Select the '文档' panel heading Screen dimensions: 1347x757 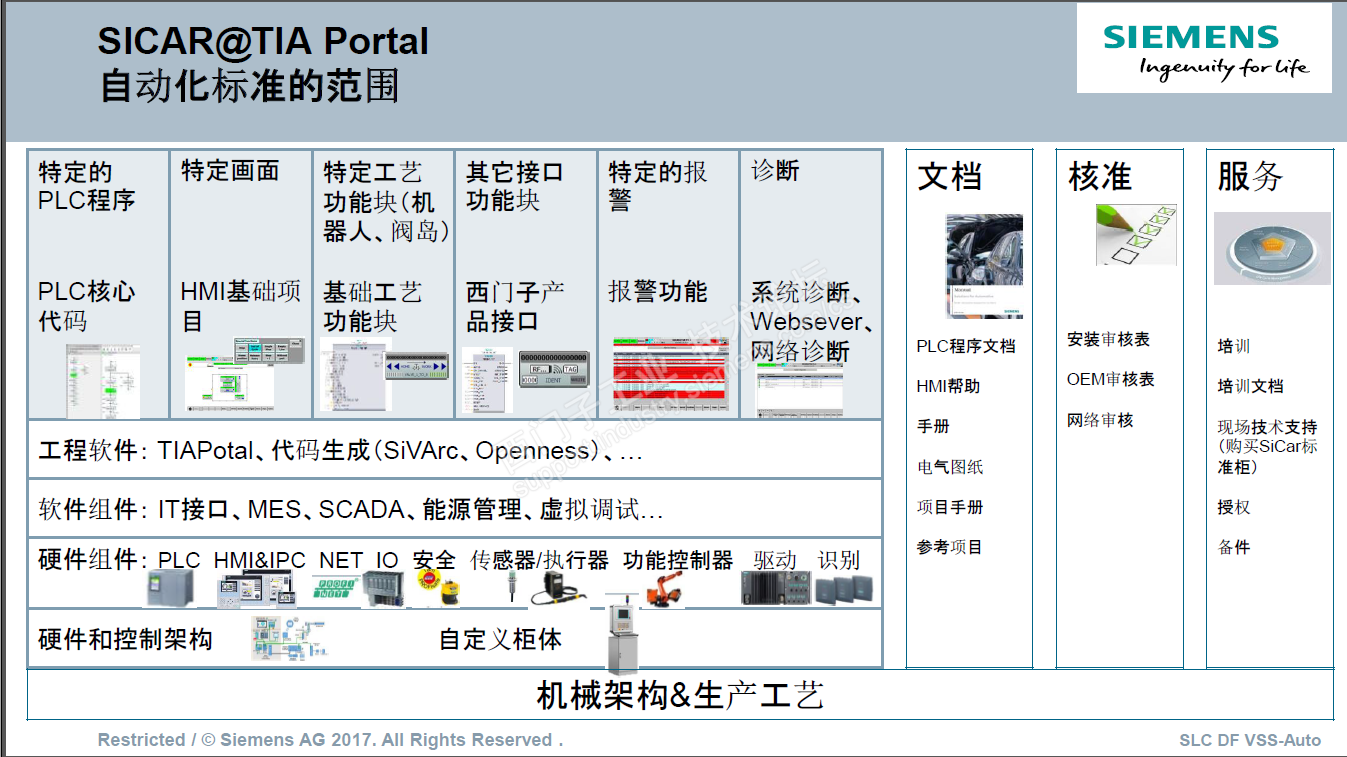950,177
